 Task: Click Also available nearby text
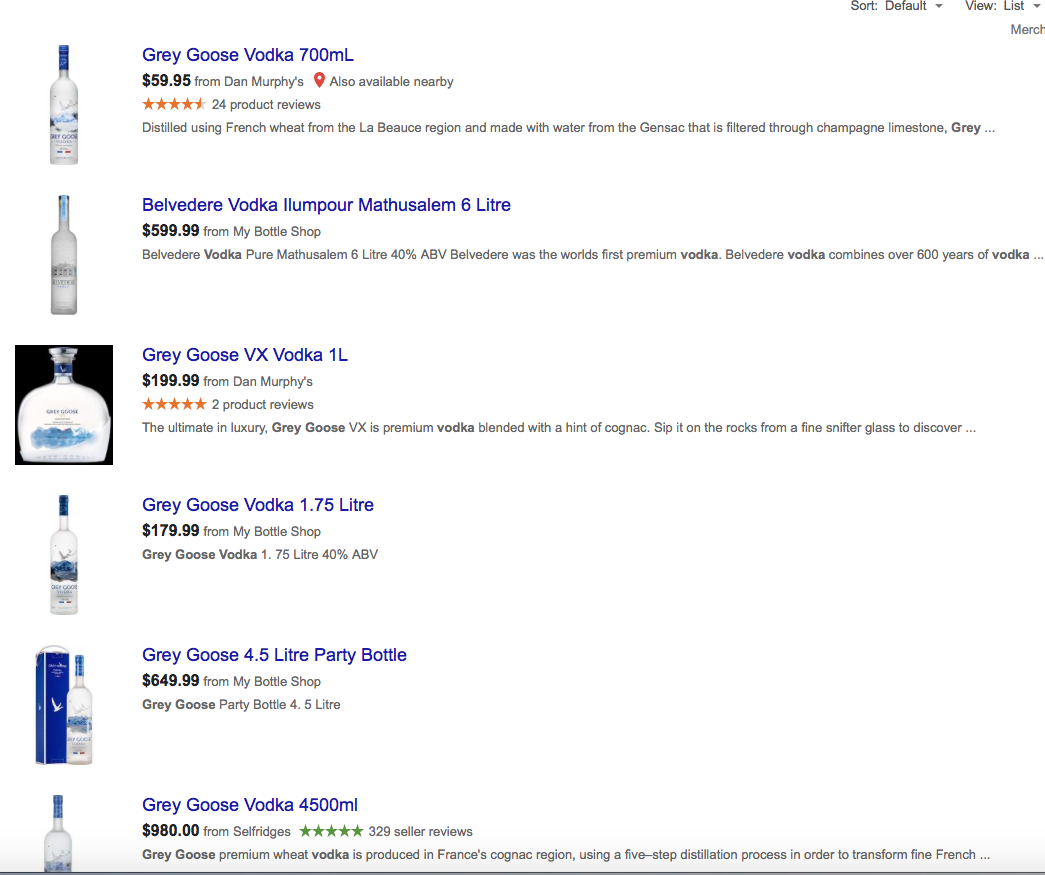[391, 81]
